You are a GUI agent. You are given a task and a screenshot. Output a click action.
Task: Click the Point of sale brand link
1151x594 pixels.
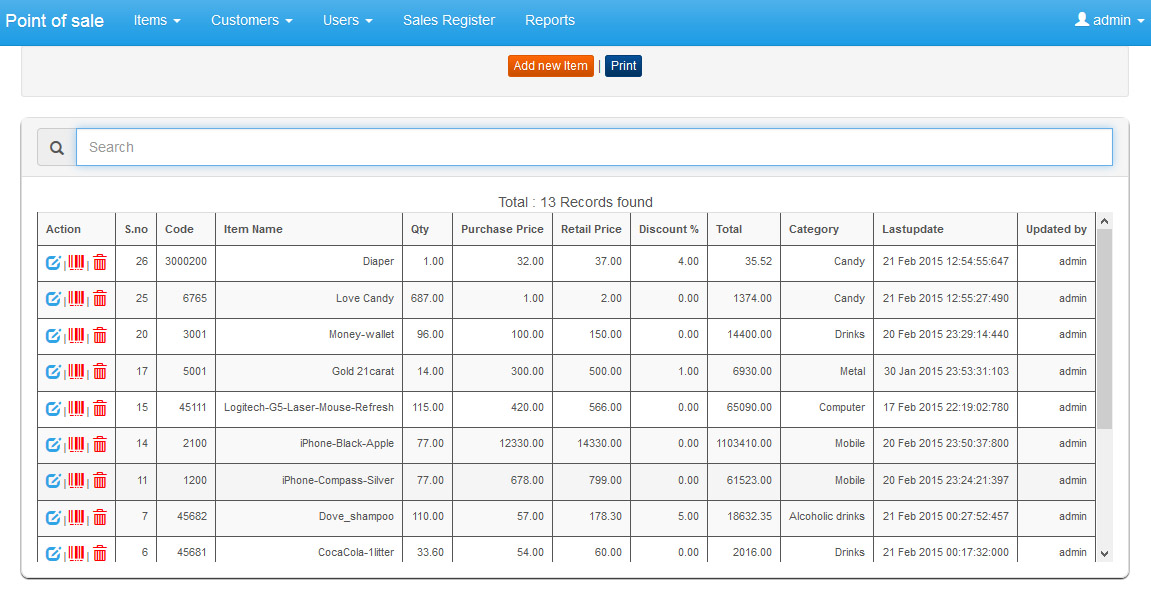tap(54, 21)
